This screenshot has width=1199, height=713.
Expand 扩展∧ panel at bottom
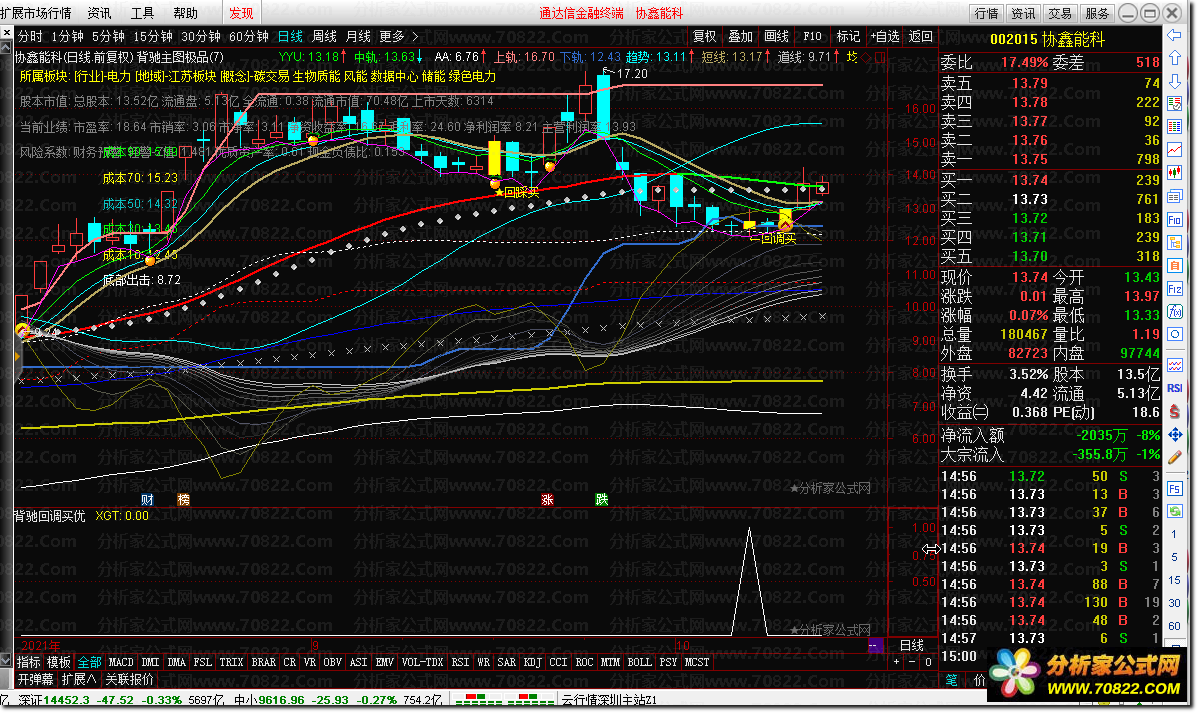click(80, 679)
